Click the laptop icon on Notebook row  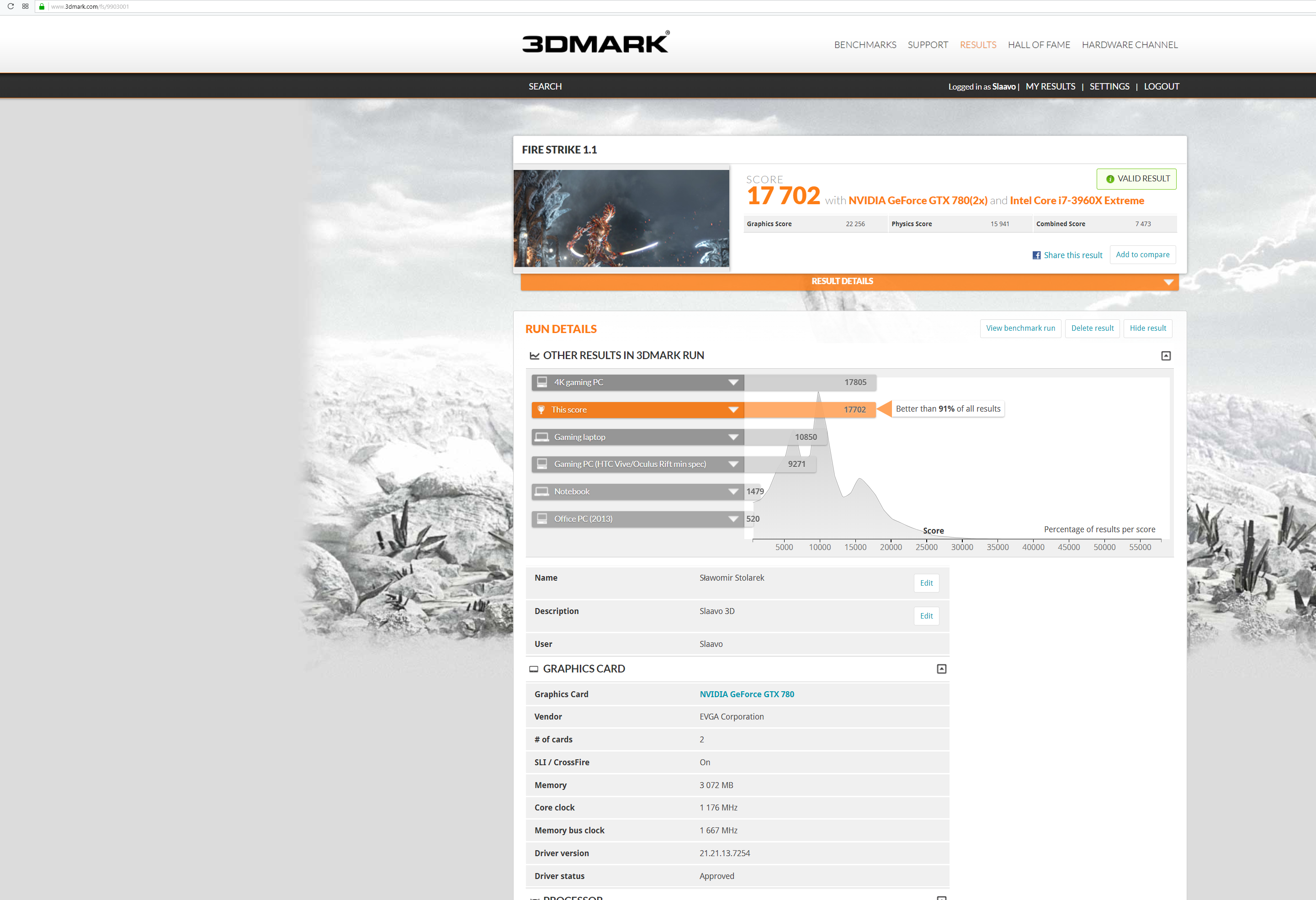point(542,491)
